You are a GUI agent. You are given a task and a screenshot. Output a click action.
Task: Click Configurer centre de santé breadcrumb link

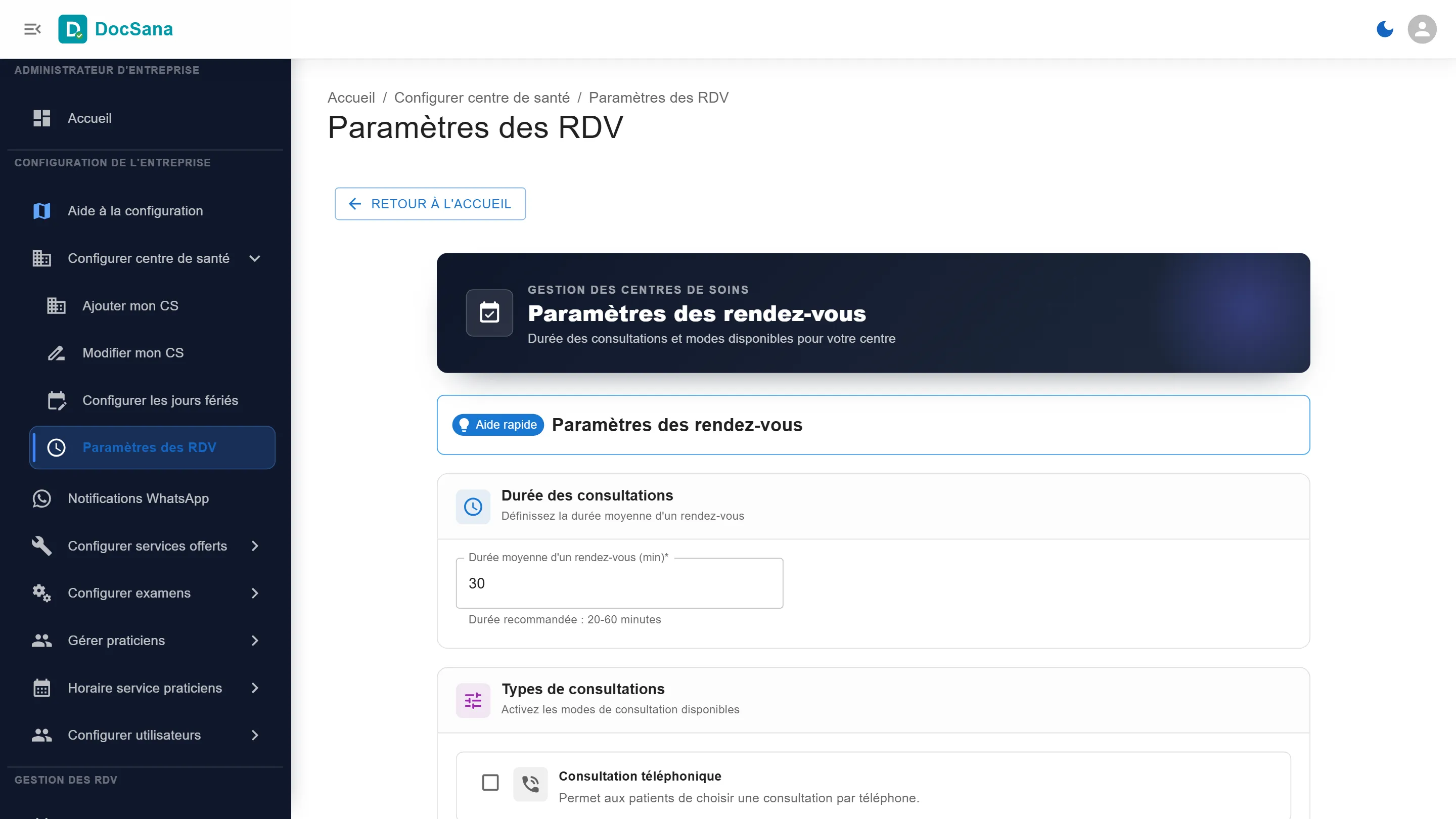pos(482,98)
